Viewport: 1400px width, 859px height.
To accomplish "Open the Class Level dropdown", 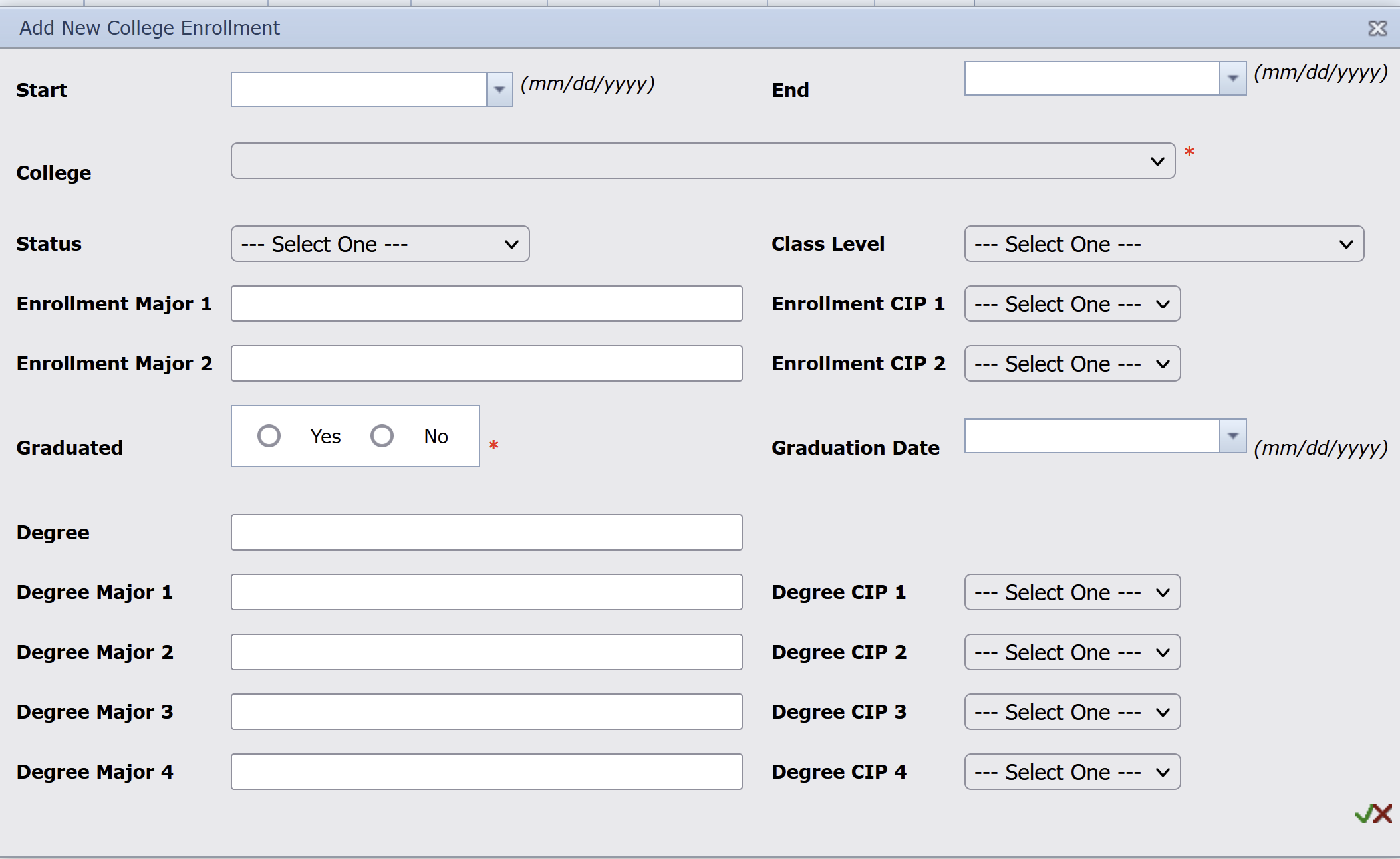I will pyautogui.click(x=1163, y=244).
